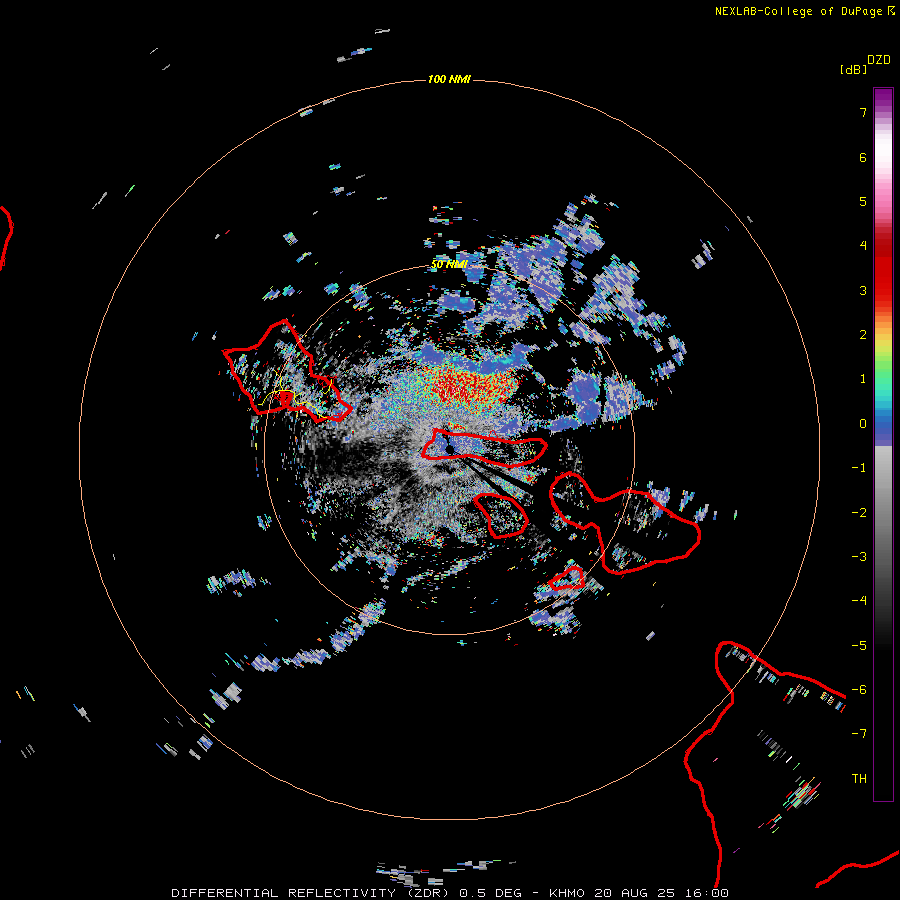Click the Differential Reflectivity (ZDR) caption text
Screen dimensions: 900x900
312,893
